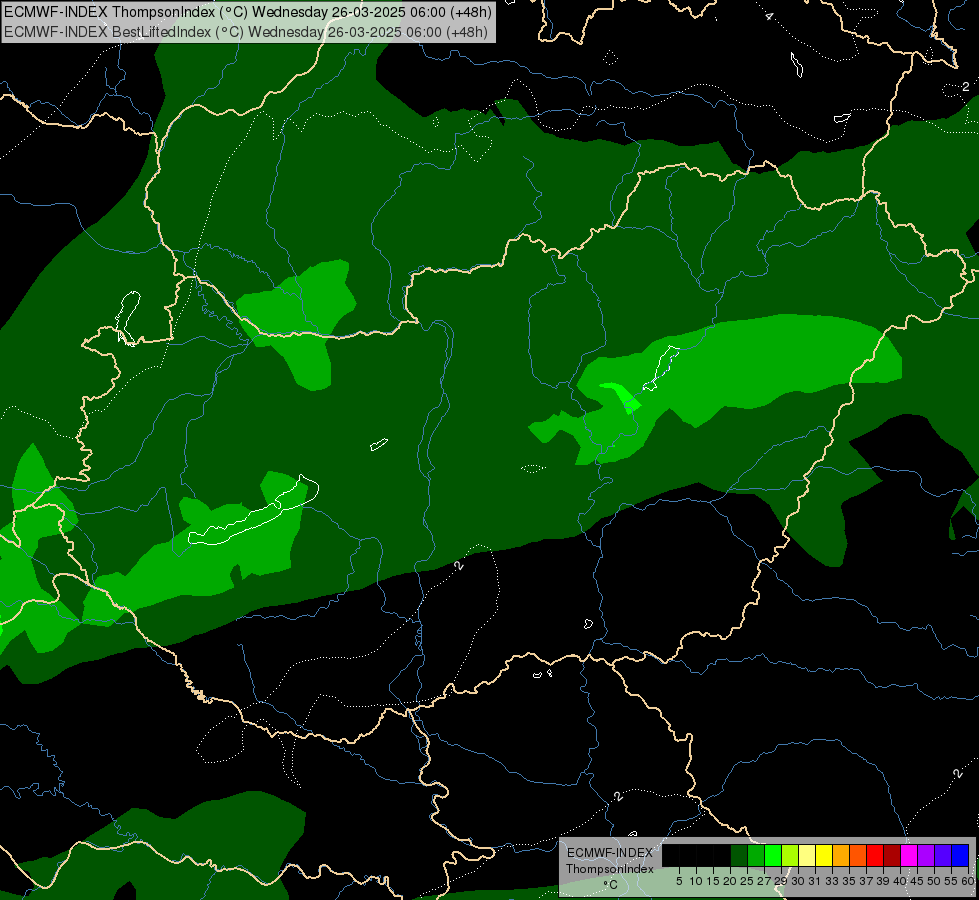The image size is (979, 900).
Task: Click legend tick value 15
Action: 713,881
